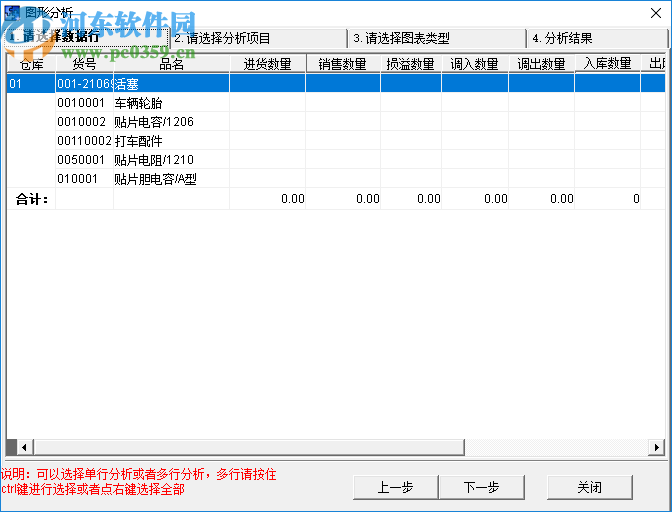
Task: Click the 进货数量 column header
Action: click(268, 64)
